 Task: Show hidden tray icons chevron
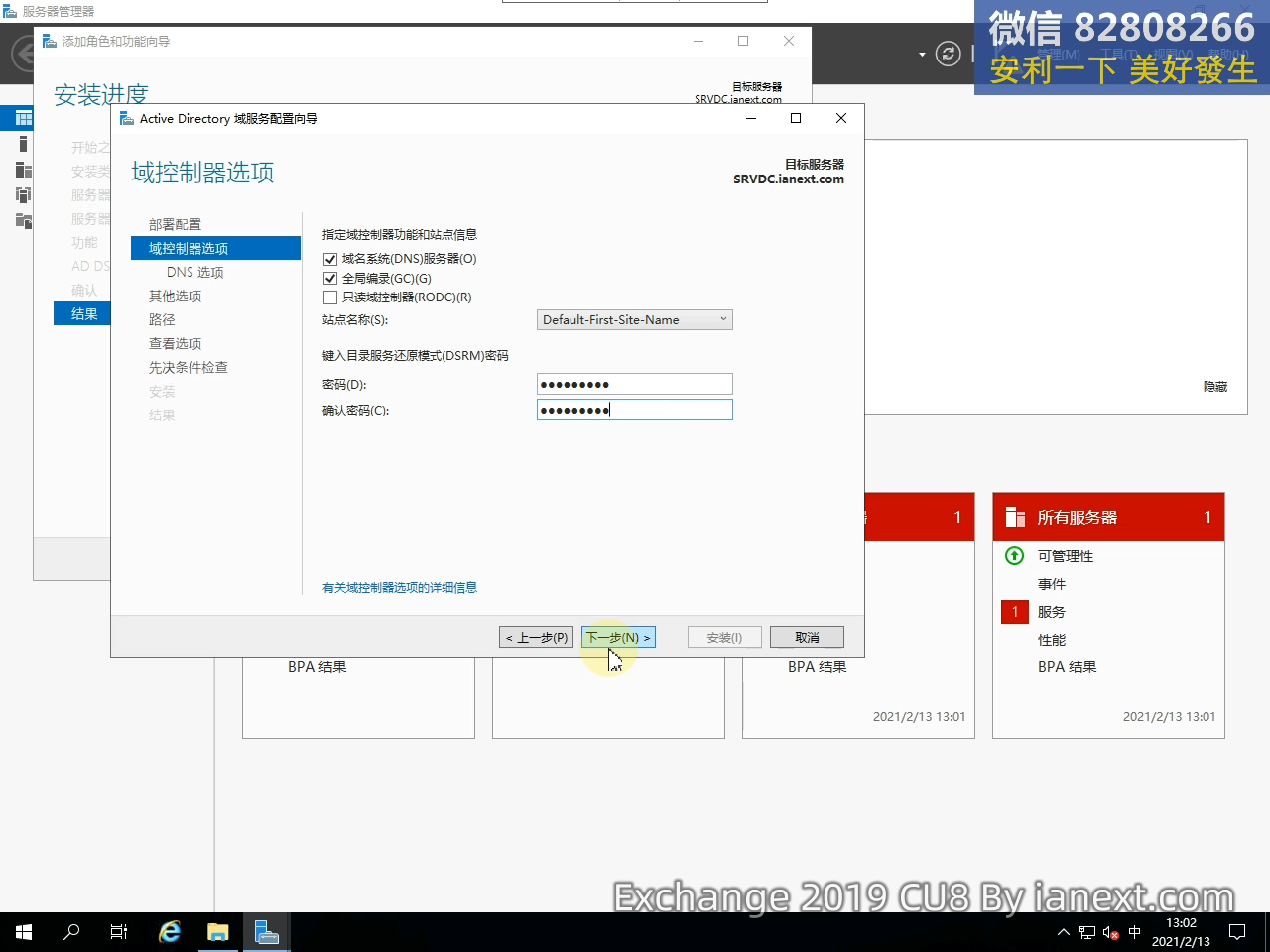pos(1063,932)
